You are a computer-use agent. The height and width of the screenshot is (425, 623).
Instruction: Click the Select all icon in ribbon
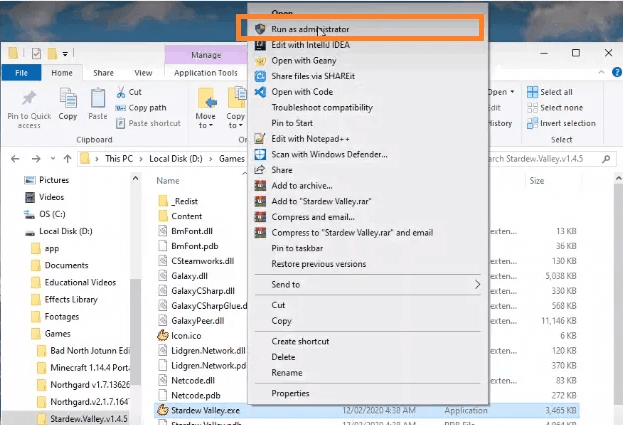pos(532,92)
